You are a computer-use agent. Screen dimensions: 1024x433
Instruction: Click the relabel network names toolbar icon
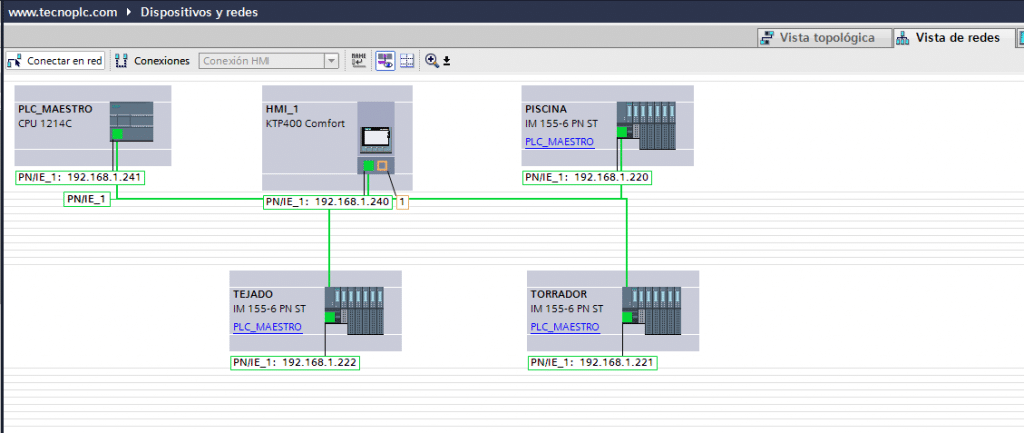(359, 61)
